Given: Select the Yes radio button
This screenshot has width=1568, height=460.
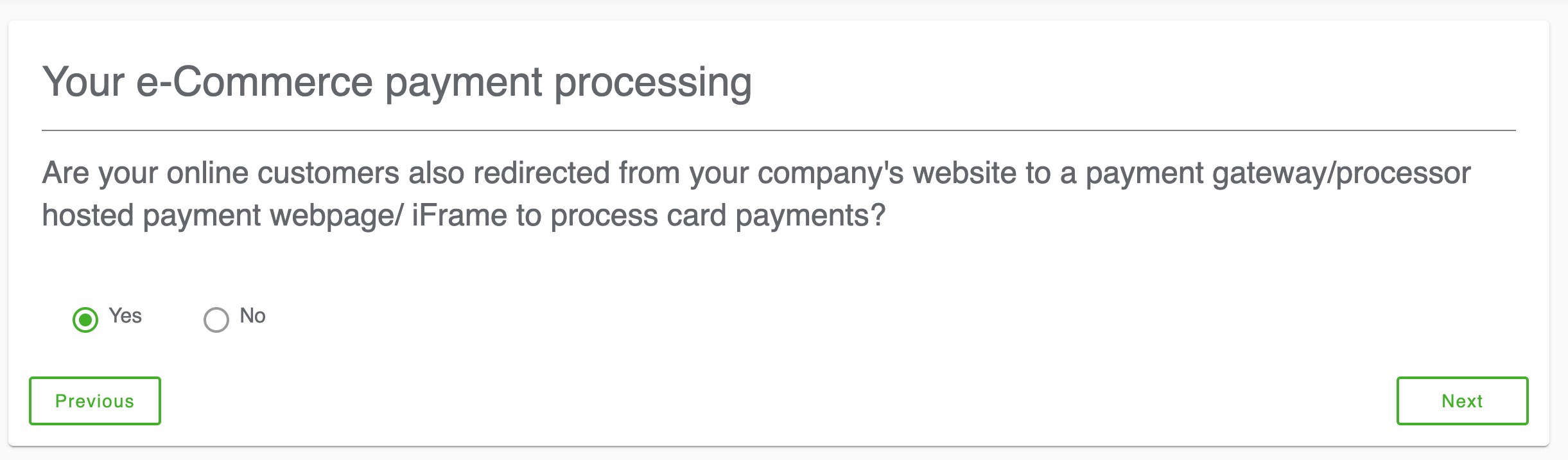Looking at the screenshot, I should [85, 319].
